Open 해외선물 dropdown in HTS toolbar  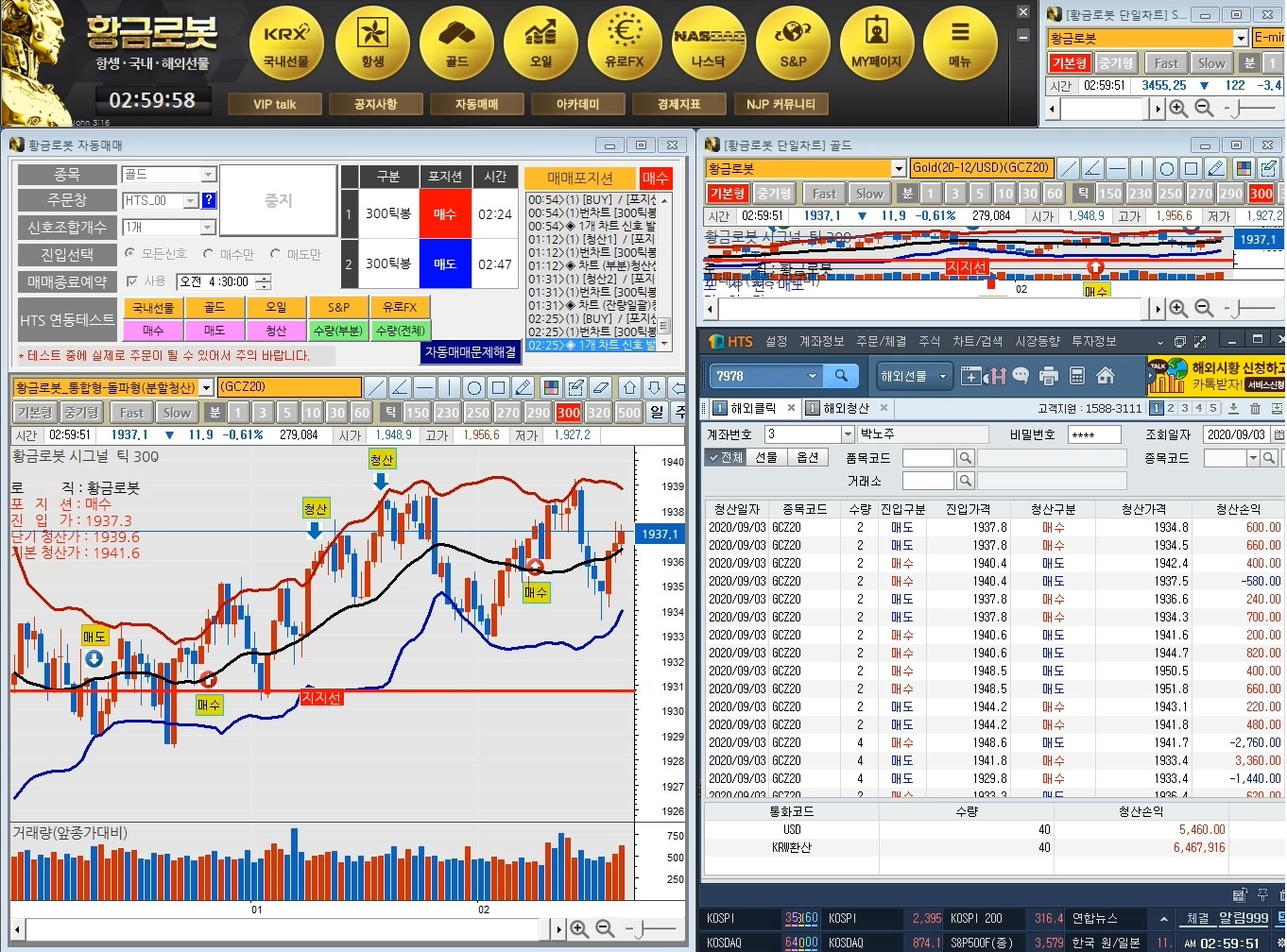[x=914, y=376]
